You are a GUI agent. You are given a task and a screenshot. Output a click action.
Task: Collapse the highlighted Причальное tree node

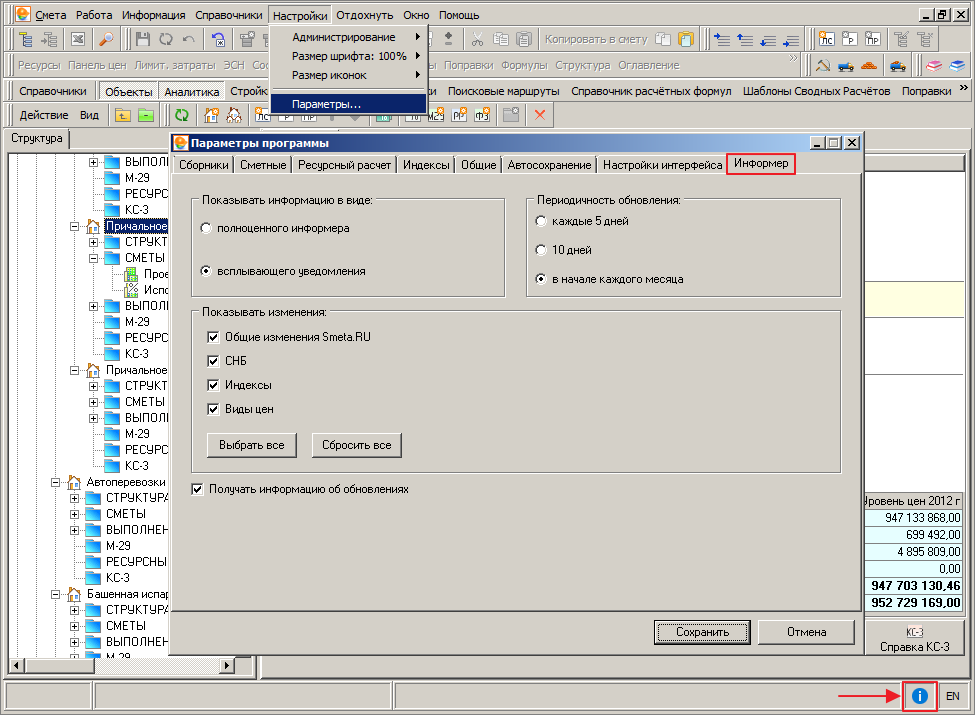pos(75,226)
